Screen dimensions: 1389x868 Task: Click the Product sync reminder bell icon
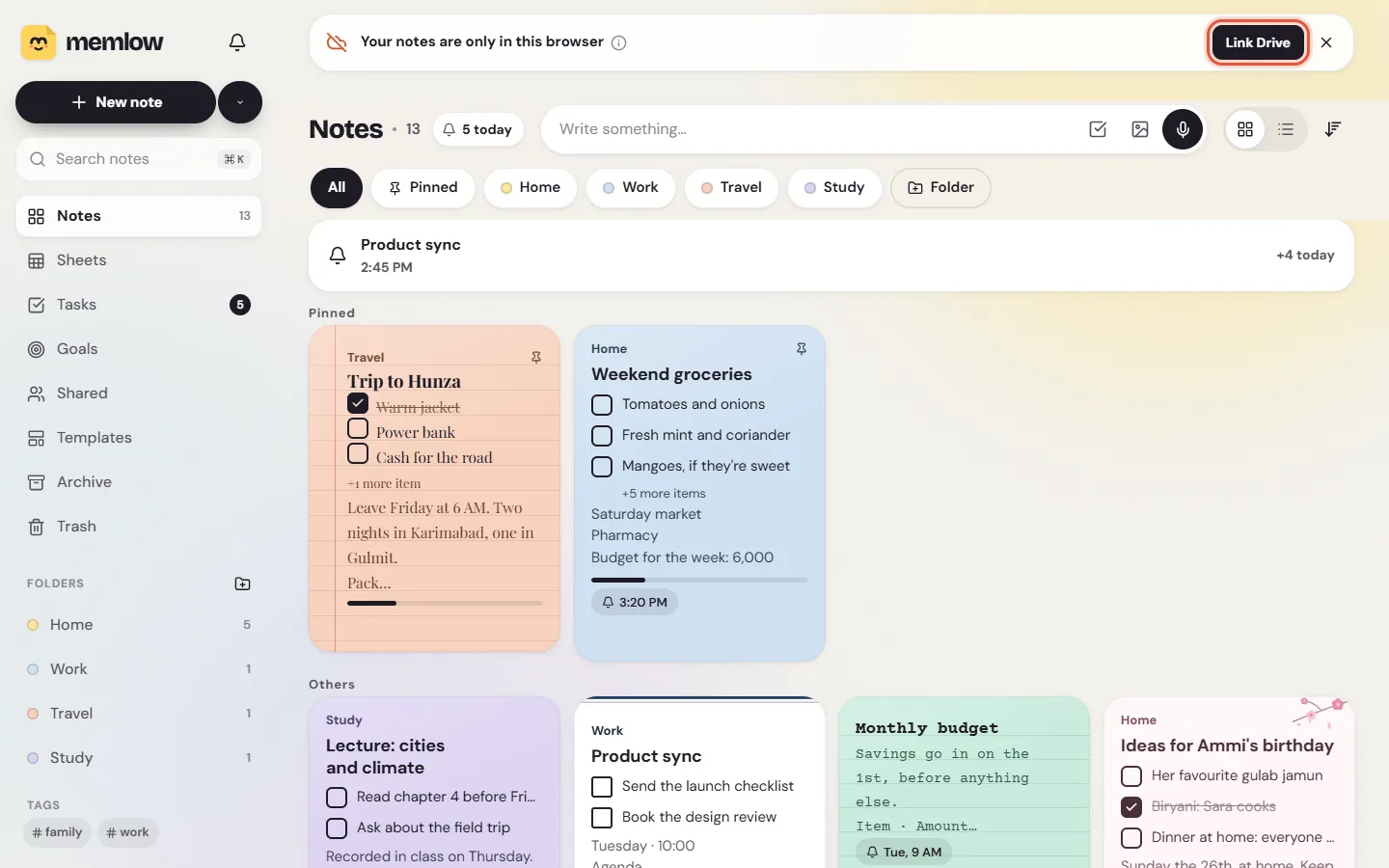338,256
